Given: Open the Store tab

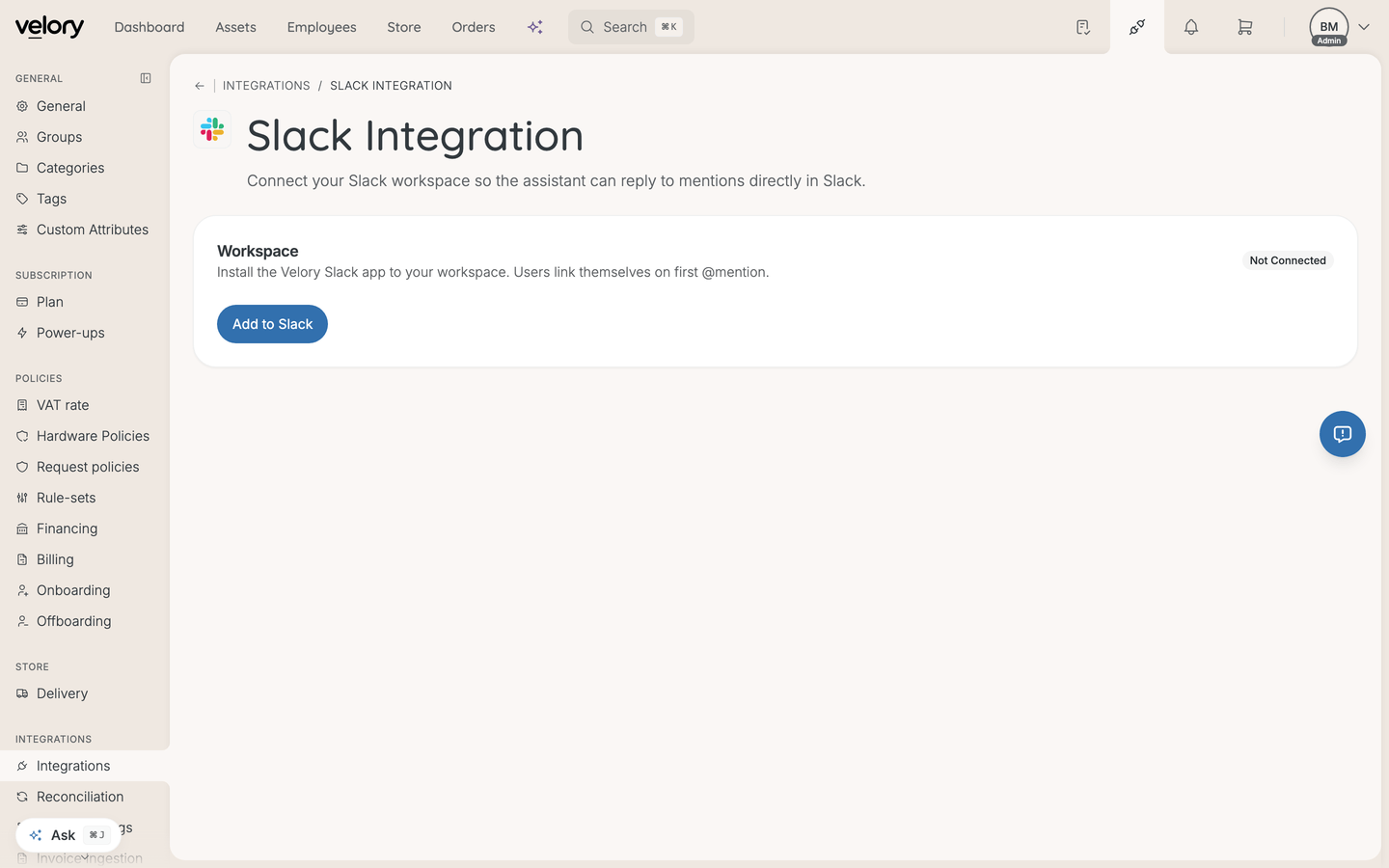Looking at the screenshot, I should [404, 27].
